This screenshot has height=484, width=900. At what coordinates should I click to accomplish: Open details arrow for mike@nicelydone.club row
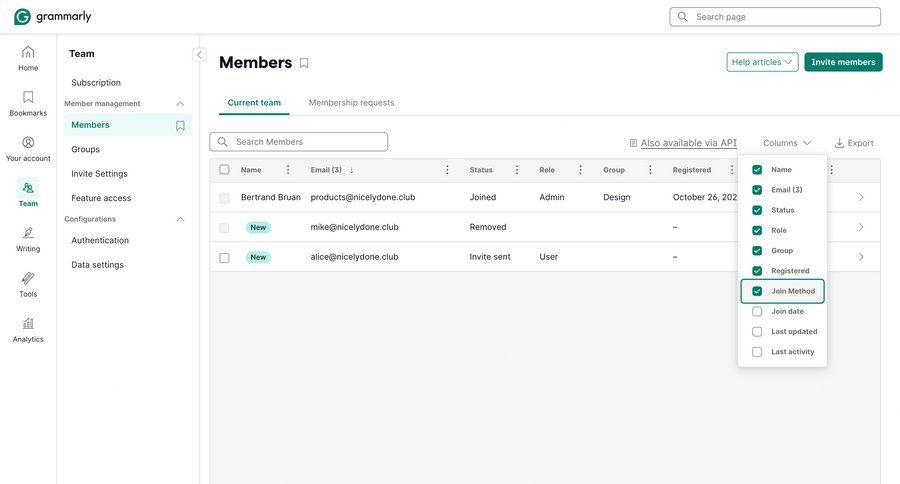tap(861, 227)
